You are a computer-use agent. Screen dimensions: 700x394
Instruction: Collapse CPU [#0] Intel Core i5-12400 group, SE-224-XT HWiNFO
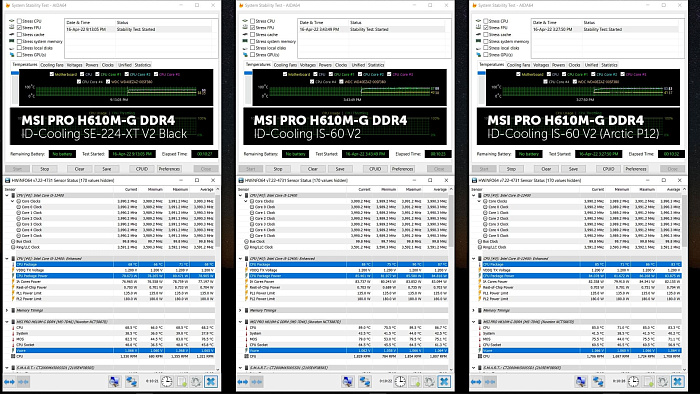click(x=7, y=195)
